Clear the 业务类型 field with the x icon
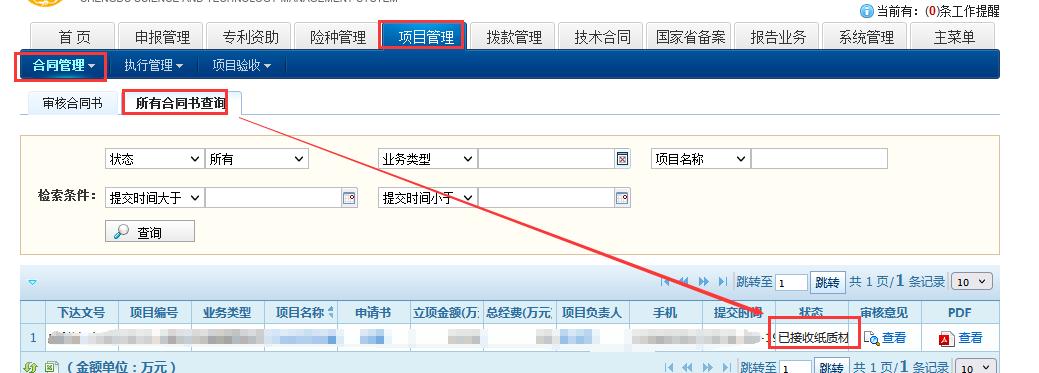Viewport: 1039px width, 373px height. click(622, 159)
